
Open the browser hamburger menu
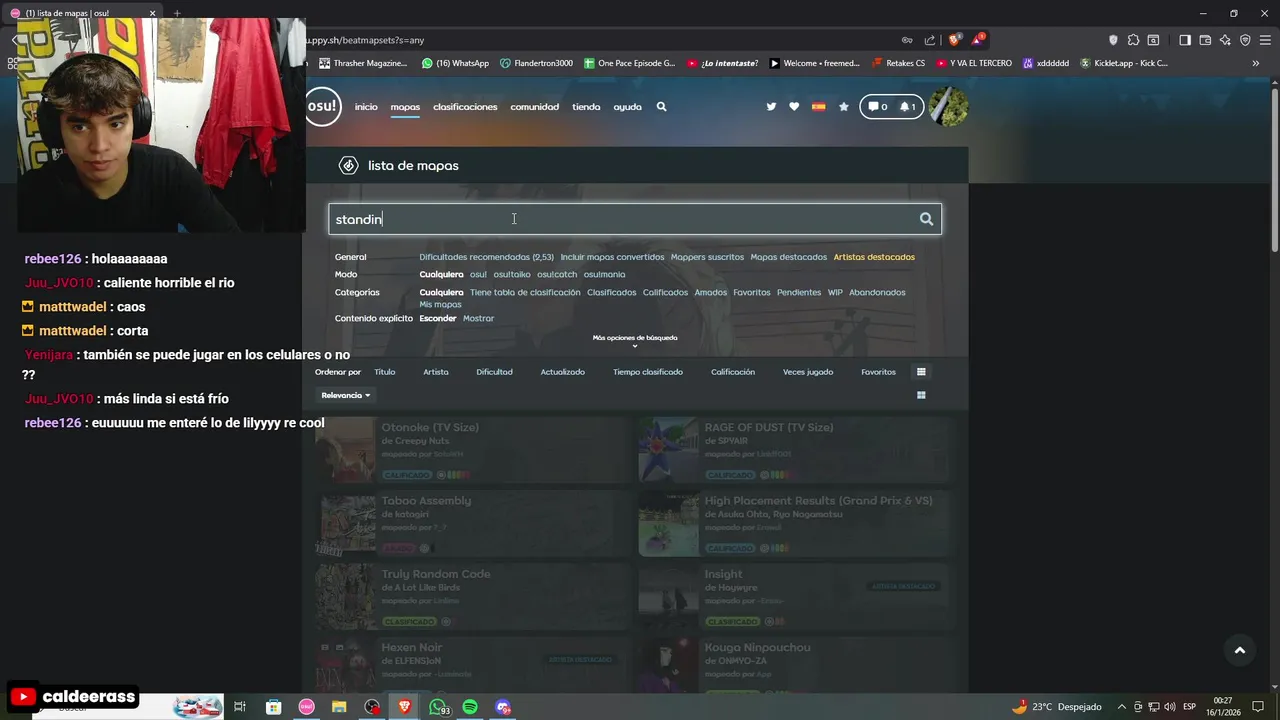1265,40
